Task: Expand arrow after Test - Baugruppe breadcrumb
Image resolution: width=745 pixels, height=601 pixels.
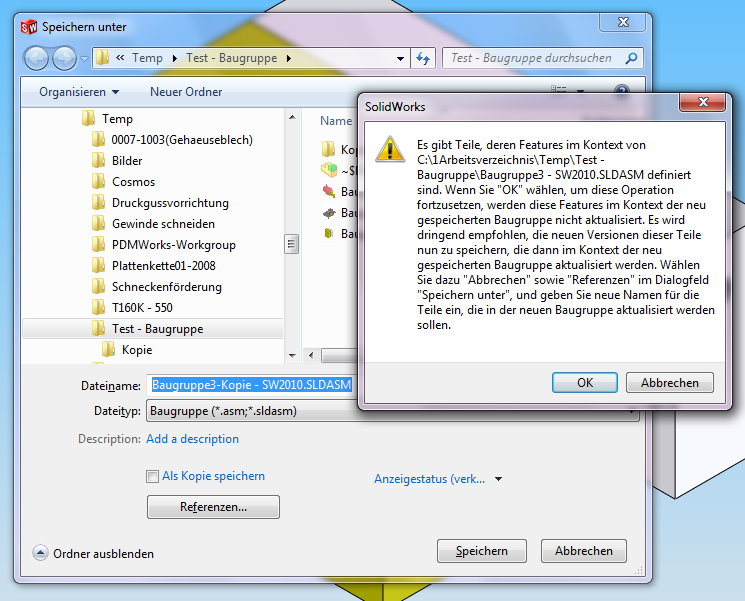Action: click(x=288, y=58)
